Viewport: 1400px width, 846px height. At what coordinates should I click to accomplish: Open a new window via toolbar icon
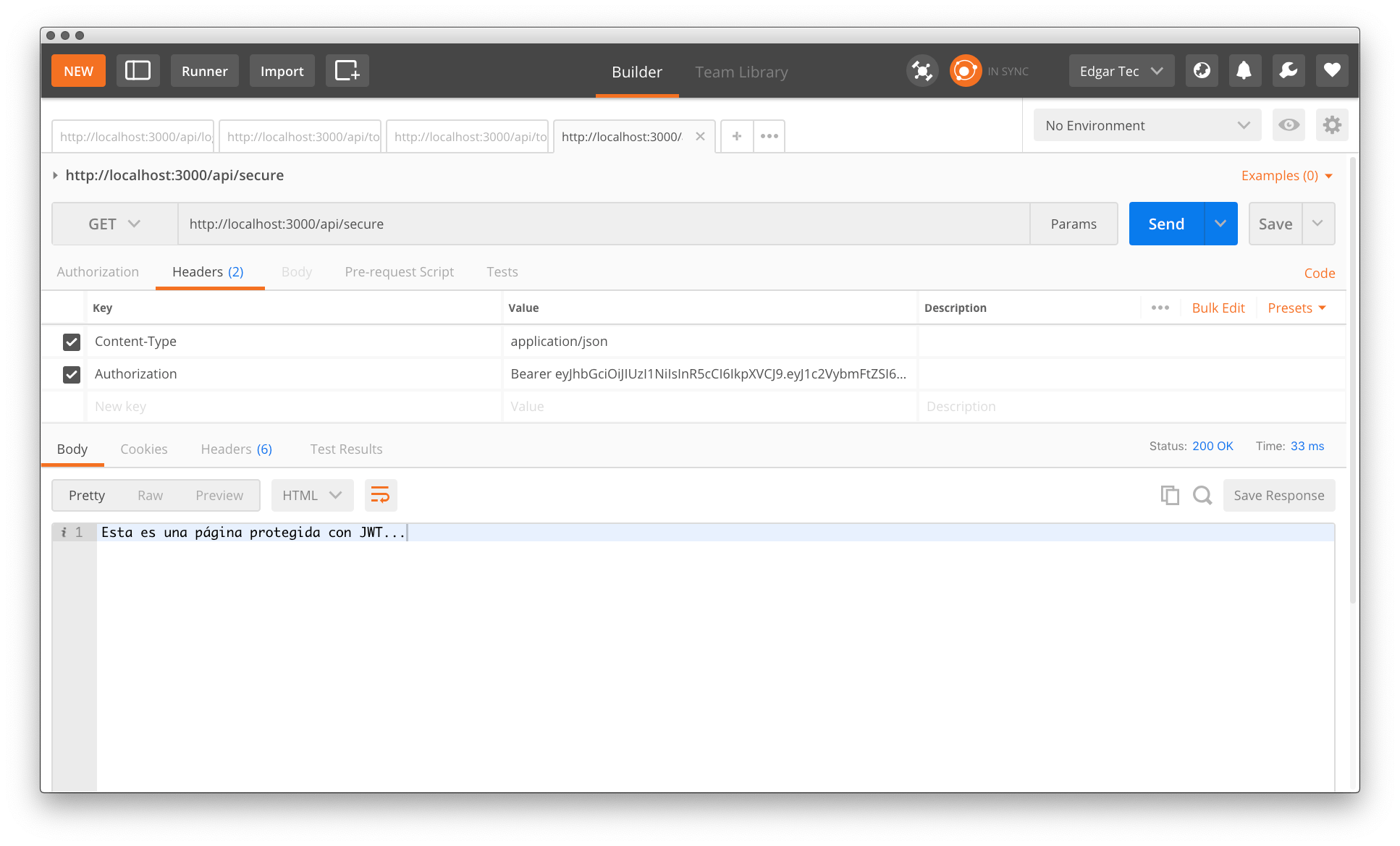(347, 71)
